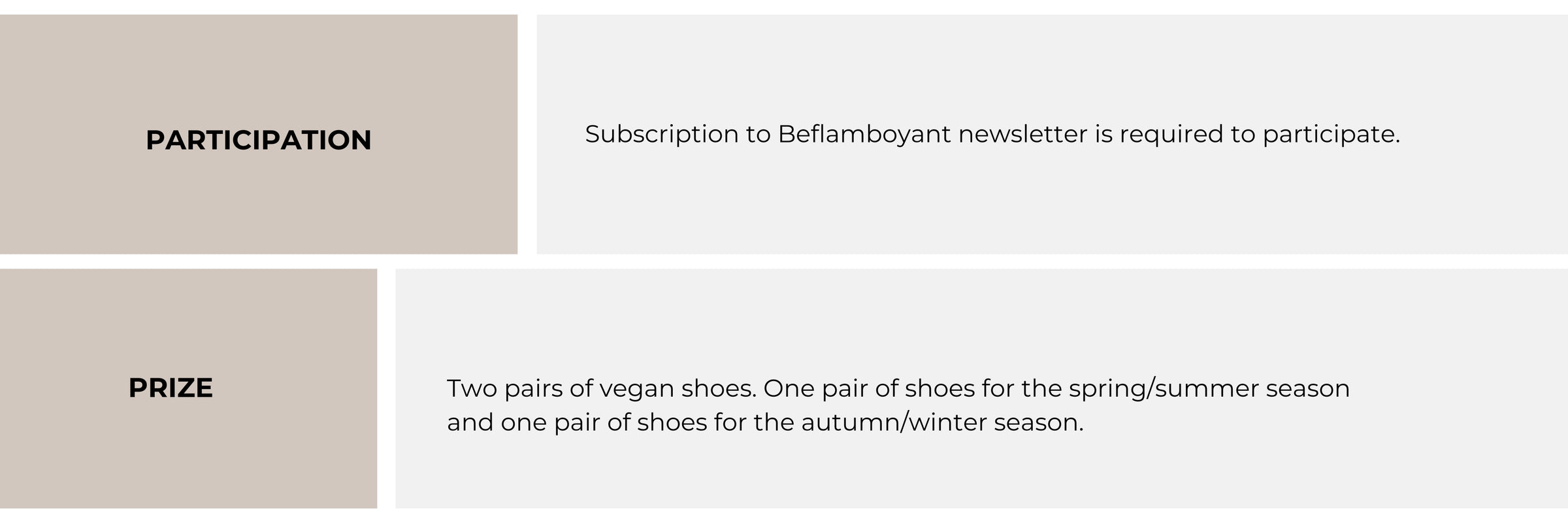1568x523 pixels.
Task: Click the PARTICIPATION heading text
Action: 259,140
